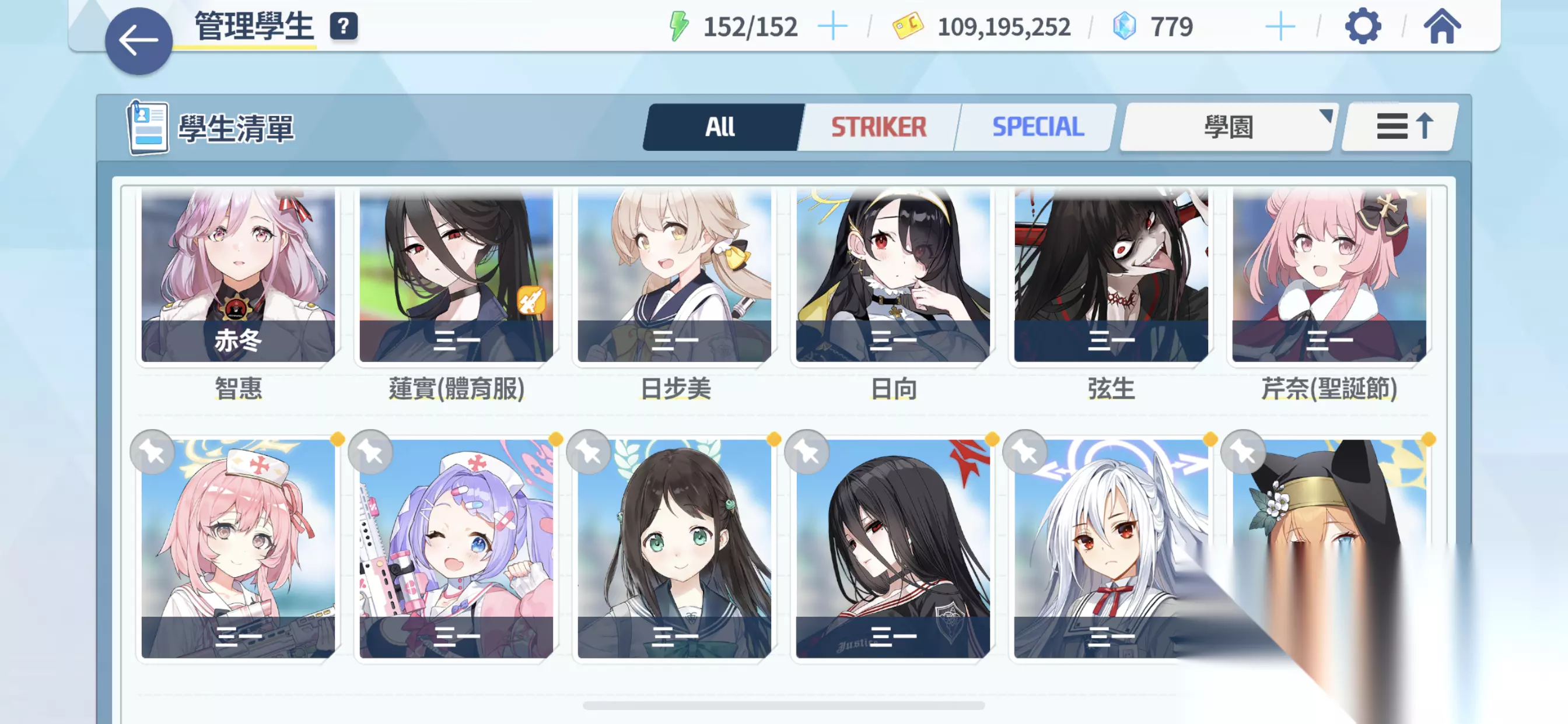
Task: Toggle pin on the pink-haired nurse student
Action: (x=152, y=452)
